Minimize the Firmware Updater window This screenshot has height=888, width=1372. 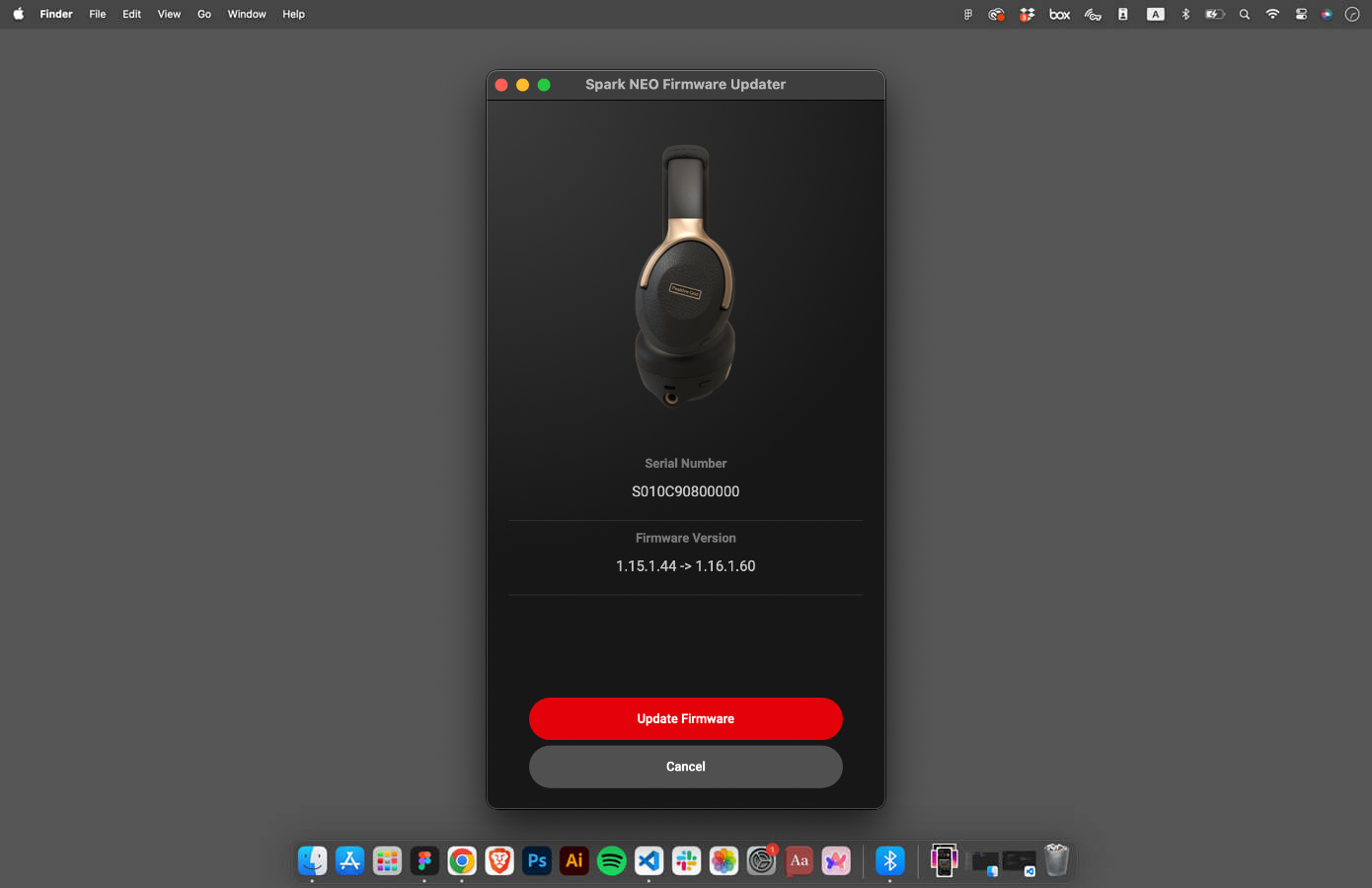pos(522,85)
